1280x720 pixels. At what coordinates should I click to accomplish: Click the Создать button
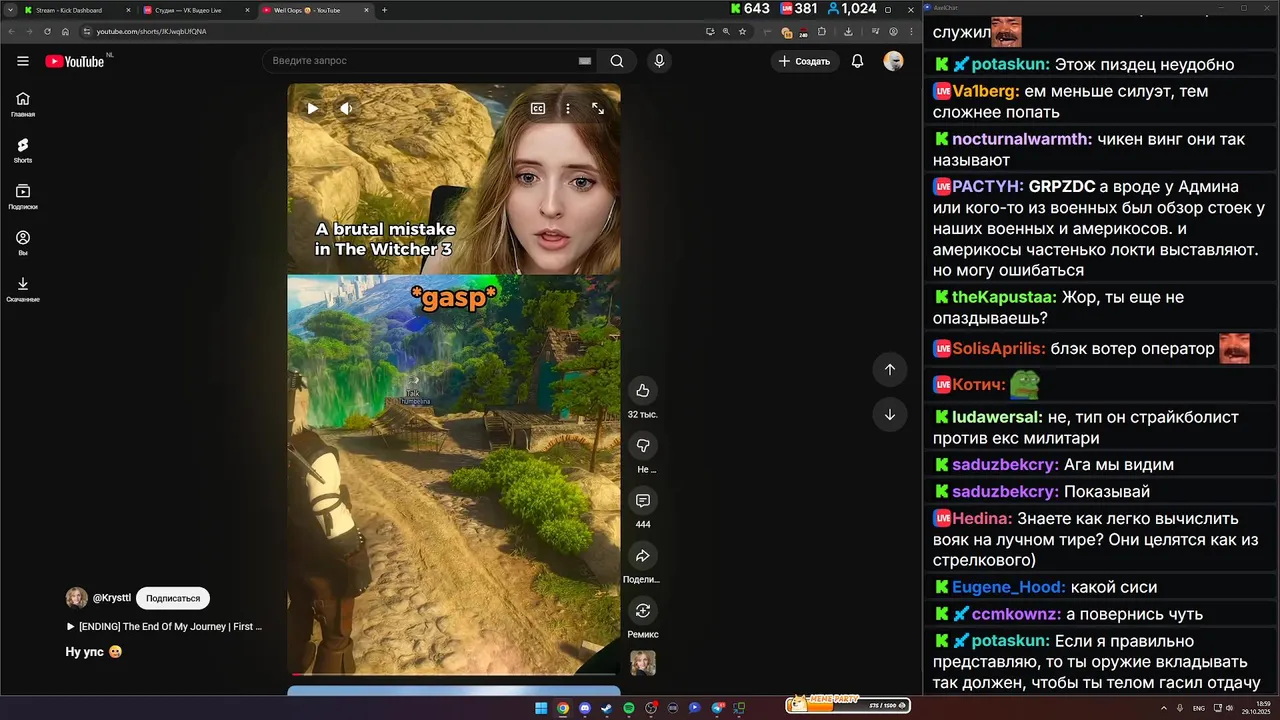pos(805,61)
